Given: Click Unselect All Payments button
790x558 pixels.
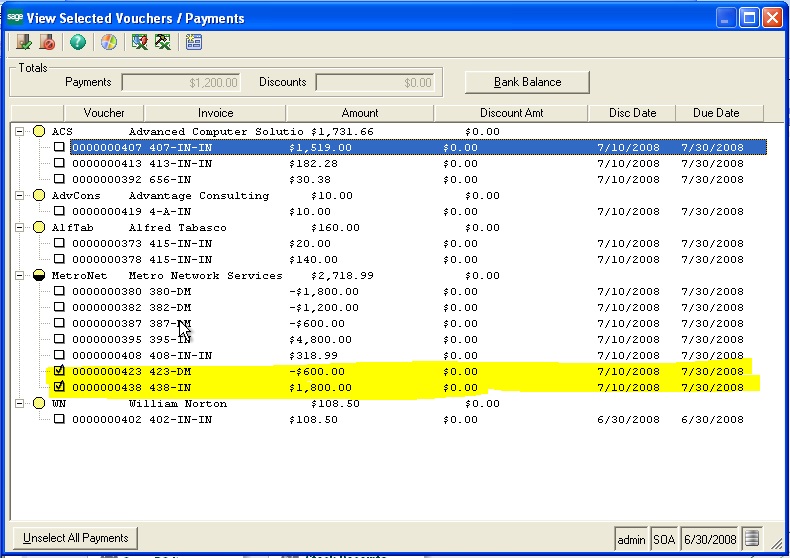Looking at the screenshot, I should tap(76, 538).
